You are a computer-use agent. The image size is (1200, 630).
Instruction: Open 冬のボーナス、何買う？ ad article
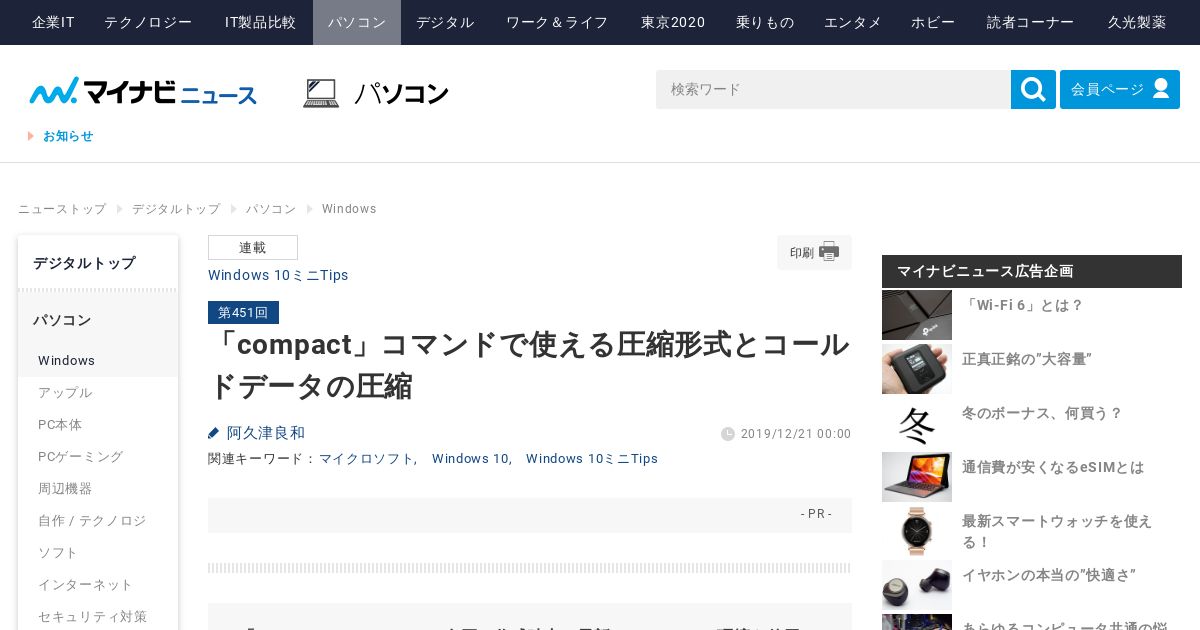[1042, 413]
